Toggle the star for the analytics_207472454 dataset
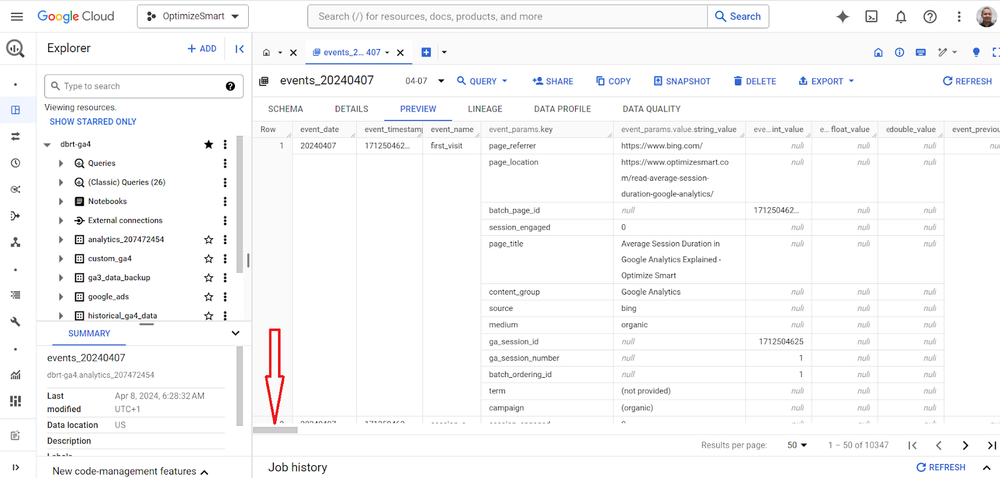Screen dimensions: 1000x478 point(209,240)
